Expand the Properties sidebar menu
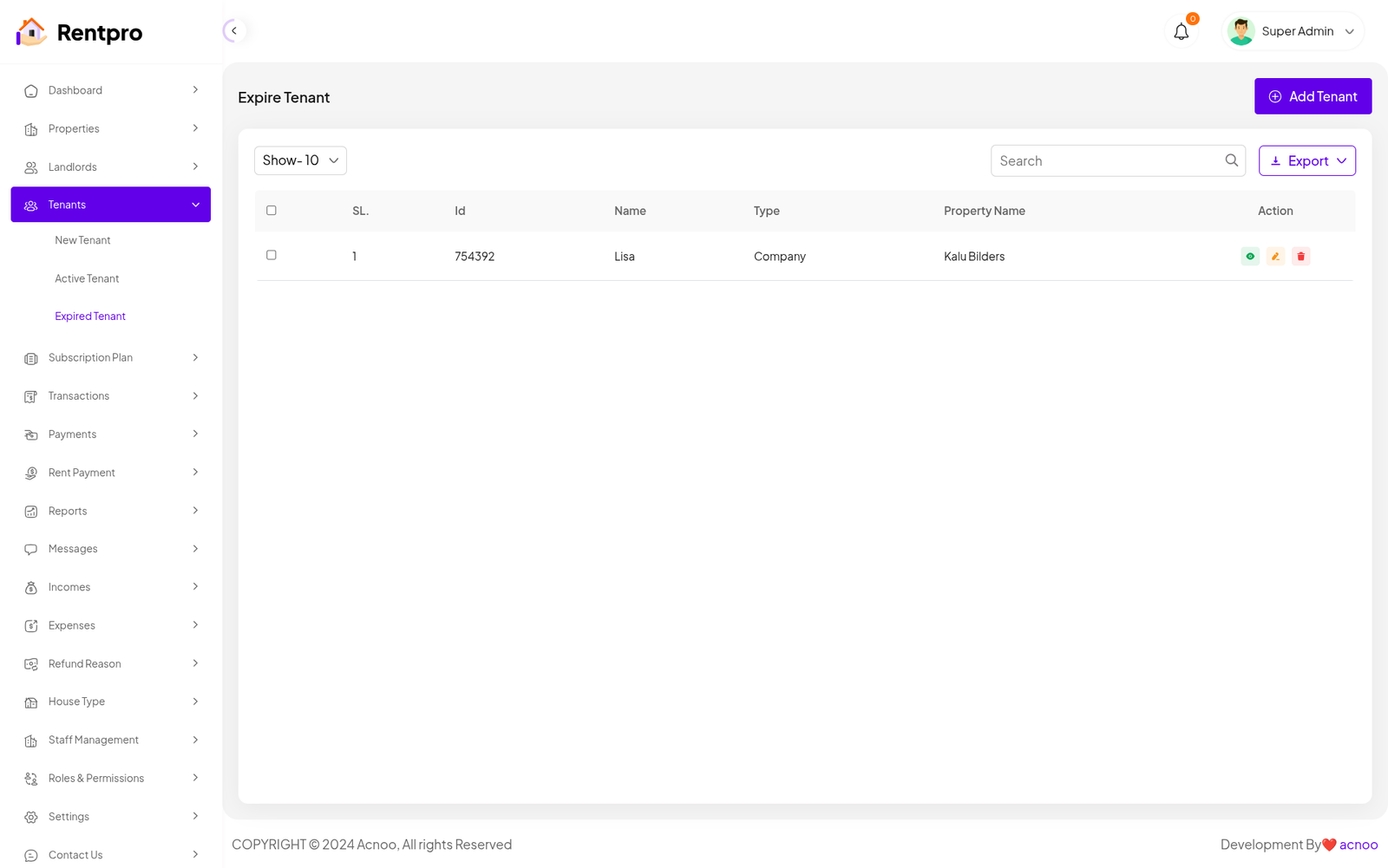This screenshot has height=868, width=1388. [x=110, y=129]
